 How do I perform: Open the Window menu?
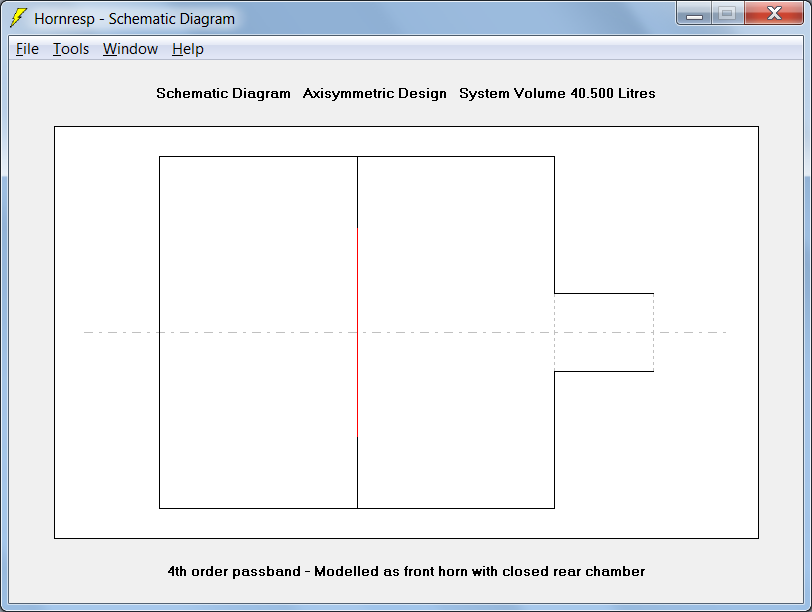point(130,49)
